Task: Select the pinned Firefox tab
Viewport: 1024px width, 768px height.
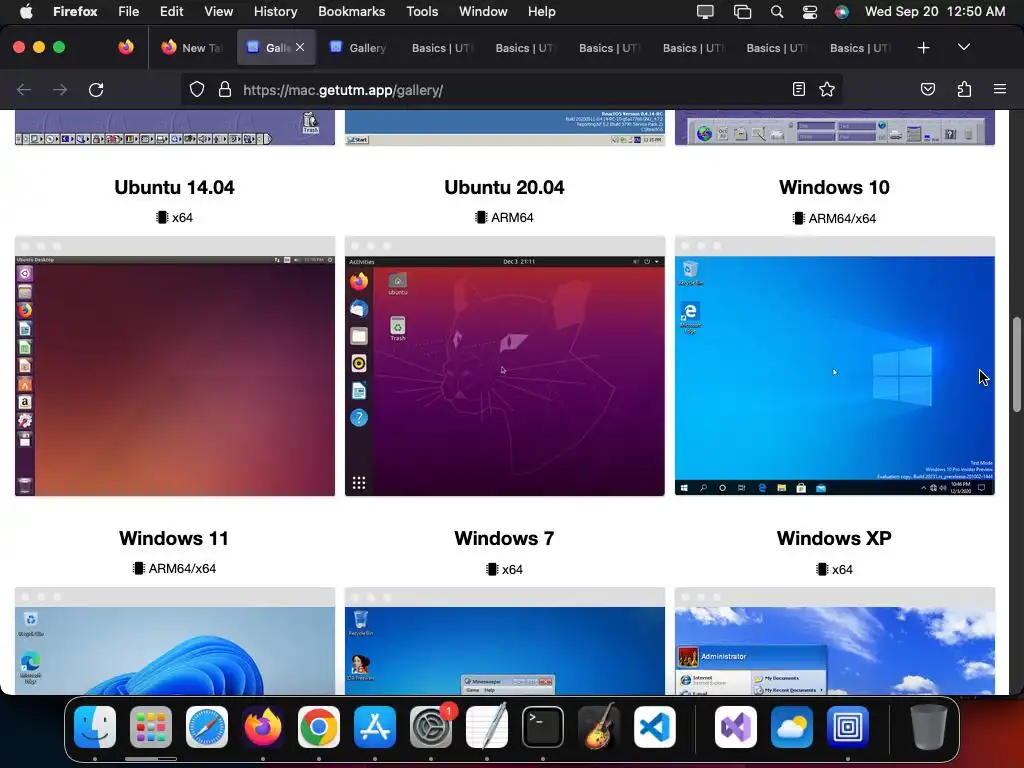Action: tap(126, 47)
